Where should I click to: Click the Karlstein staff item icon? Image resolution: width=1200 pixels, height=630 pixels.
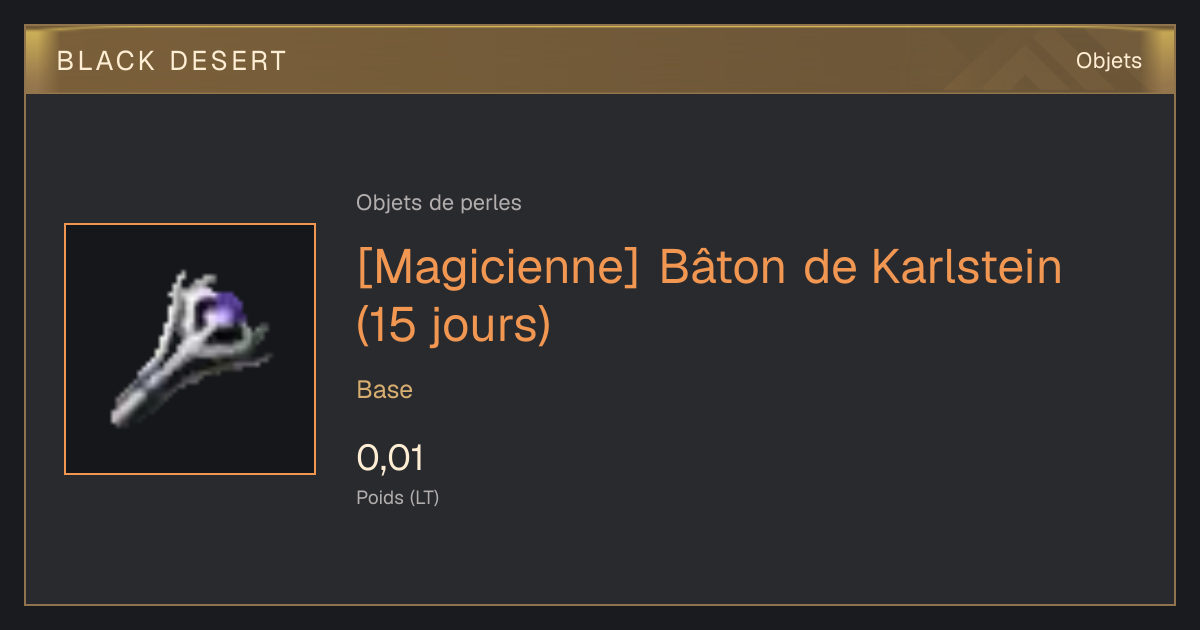coord(190,349)
